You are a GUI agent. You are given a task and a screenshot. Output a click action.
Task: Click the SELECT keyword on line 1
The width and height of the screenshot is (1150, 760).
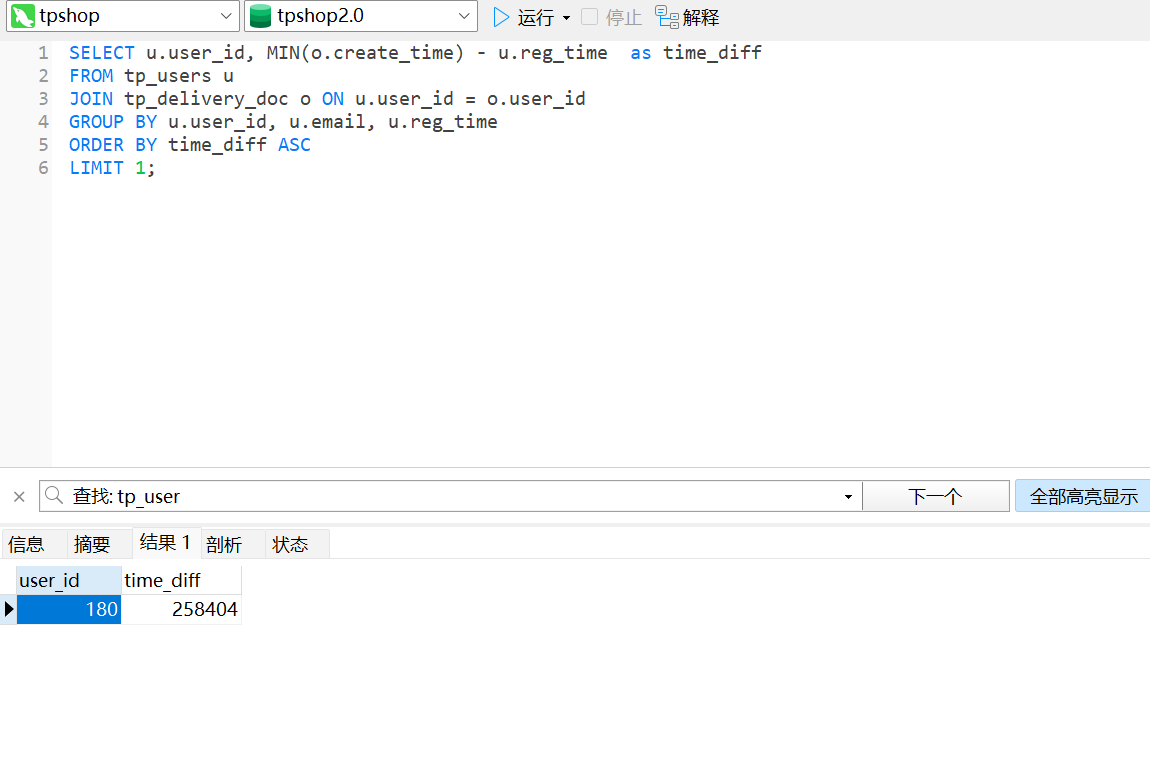[x=102, y=53]
